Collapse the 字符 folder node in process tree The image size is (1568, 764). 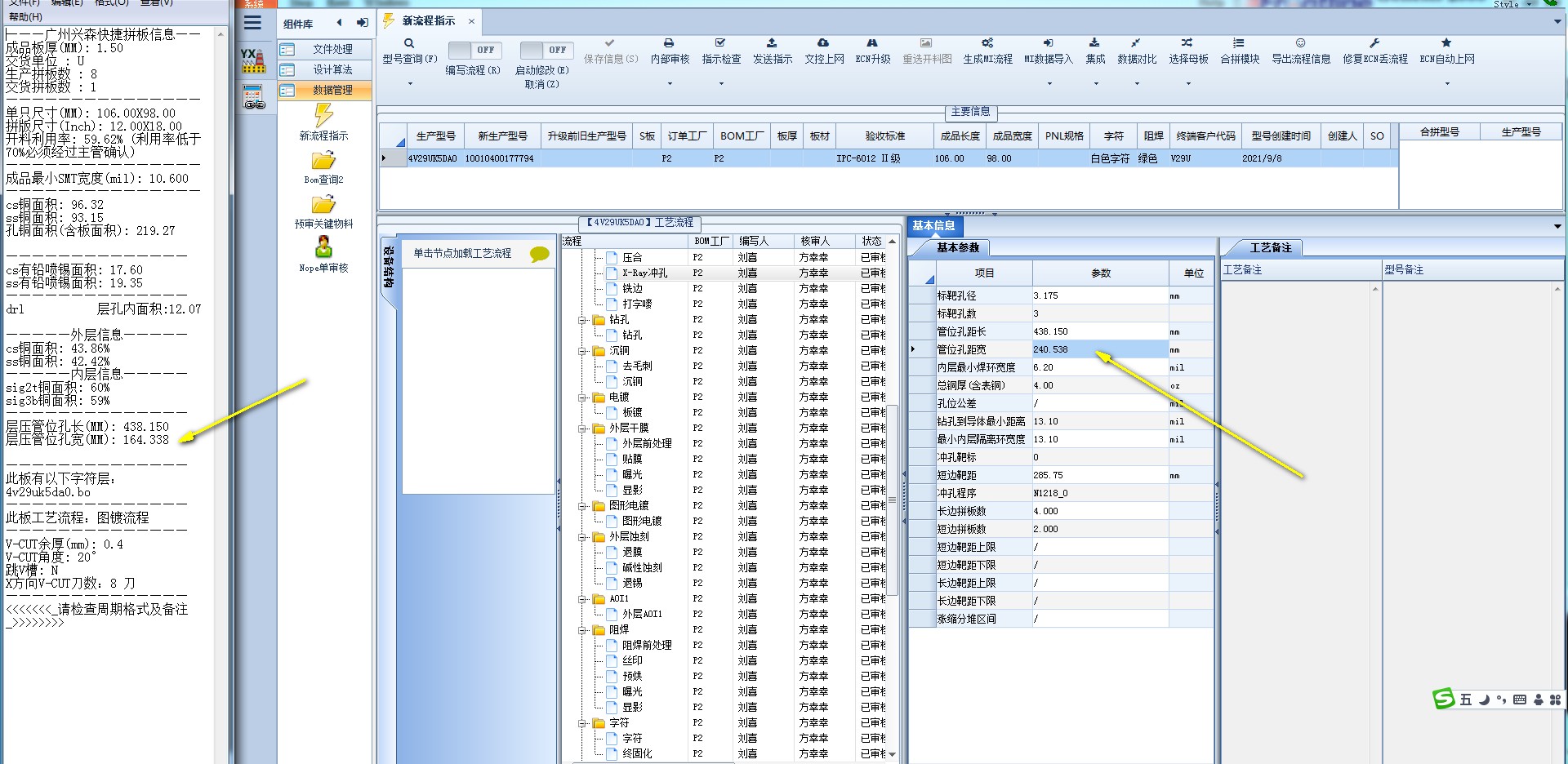583,723
